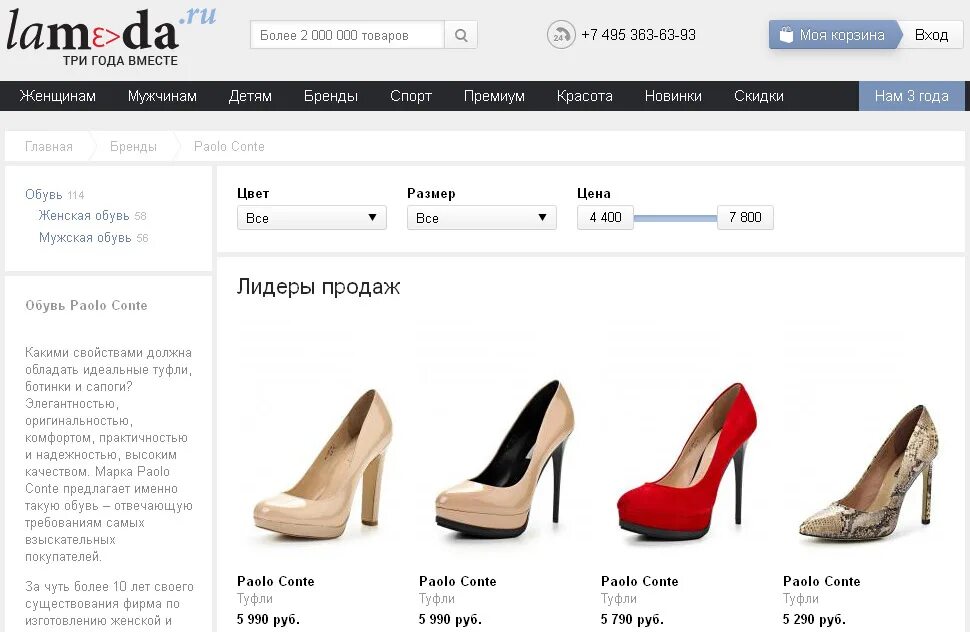Click the phone number +7 495 363-63-93
The width and height of the screenshot is (970, 632).
638,35
